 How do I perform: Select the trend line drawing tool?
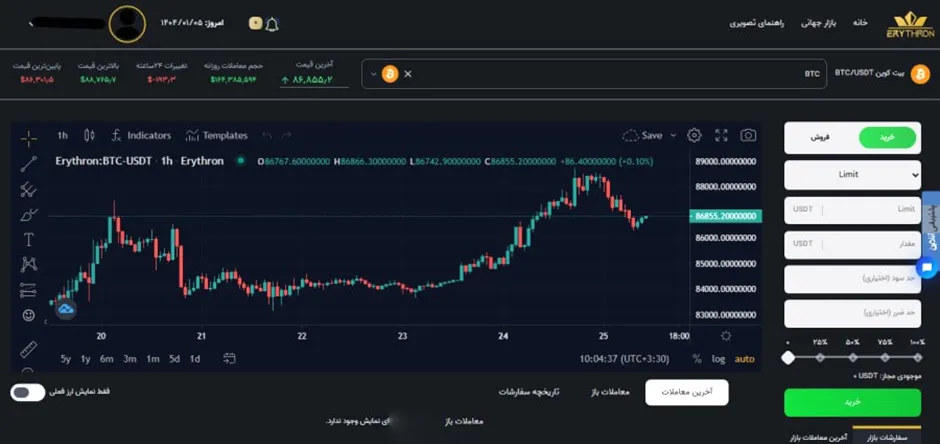tap(28, 164)
